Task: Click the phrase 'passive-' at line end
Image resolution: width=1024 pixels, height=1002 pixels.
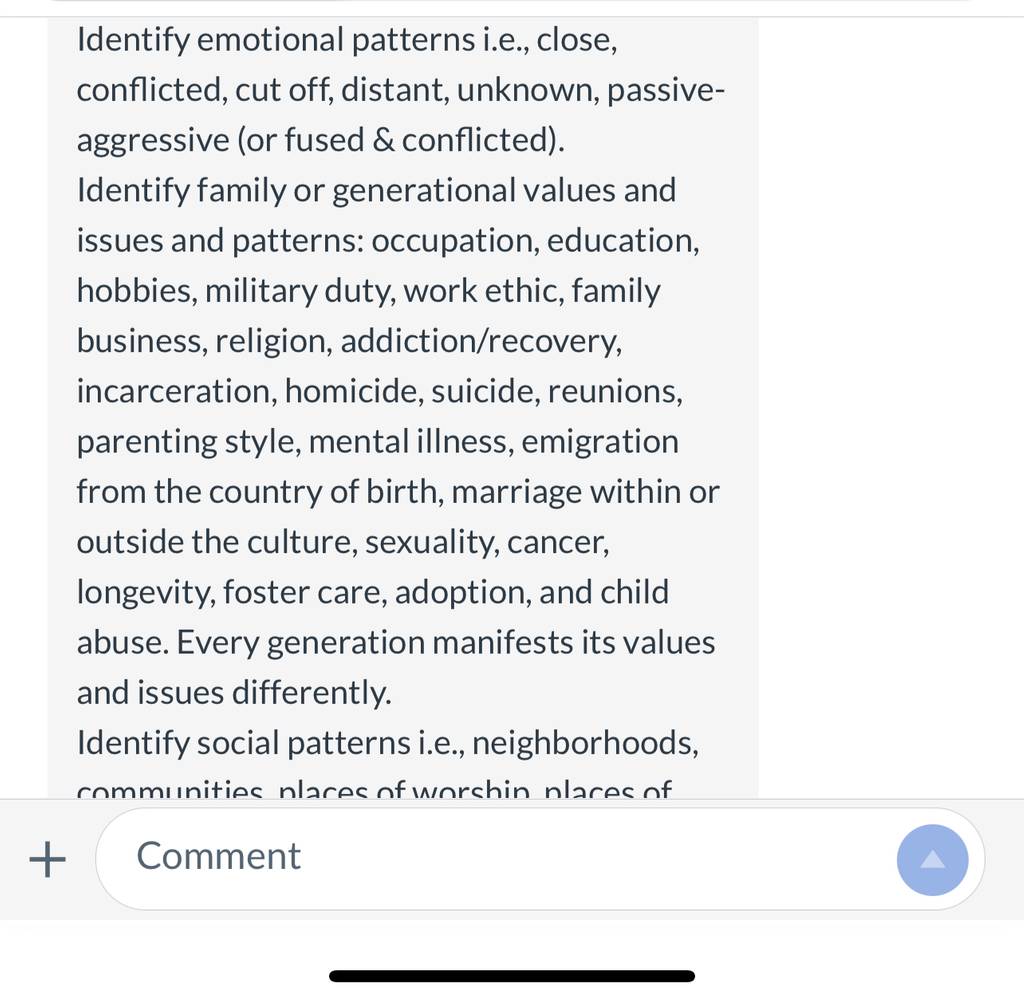Action: (665, 91)
